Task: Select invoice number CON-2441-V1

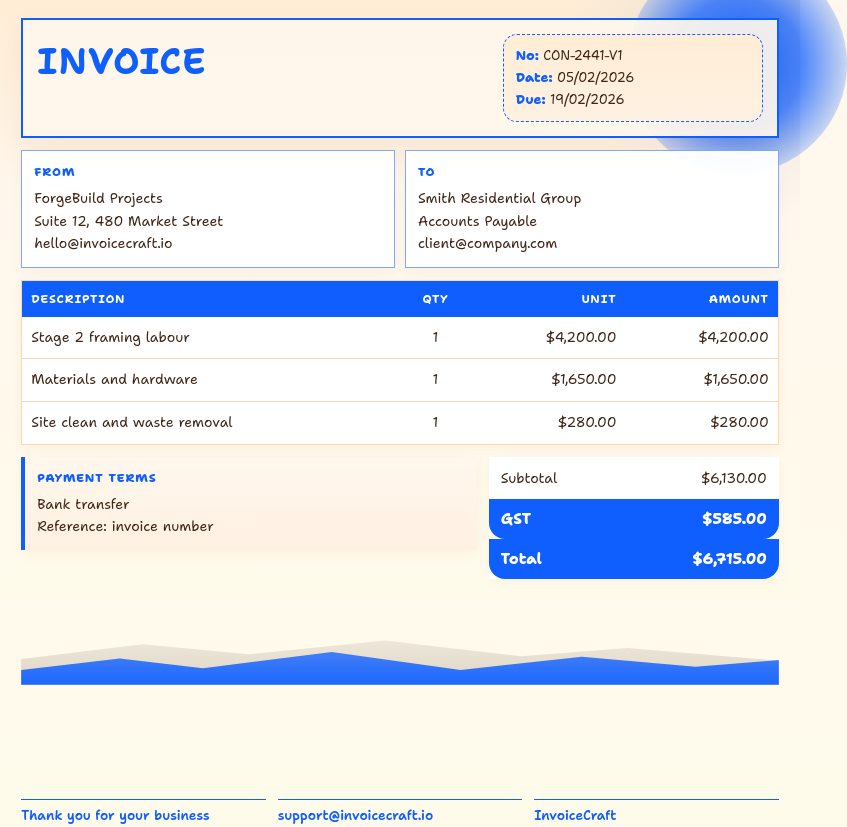Action: (582, 56)
